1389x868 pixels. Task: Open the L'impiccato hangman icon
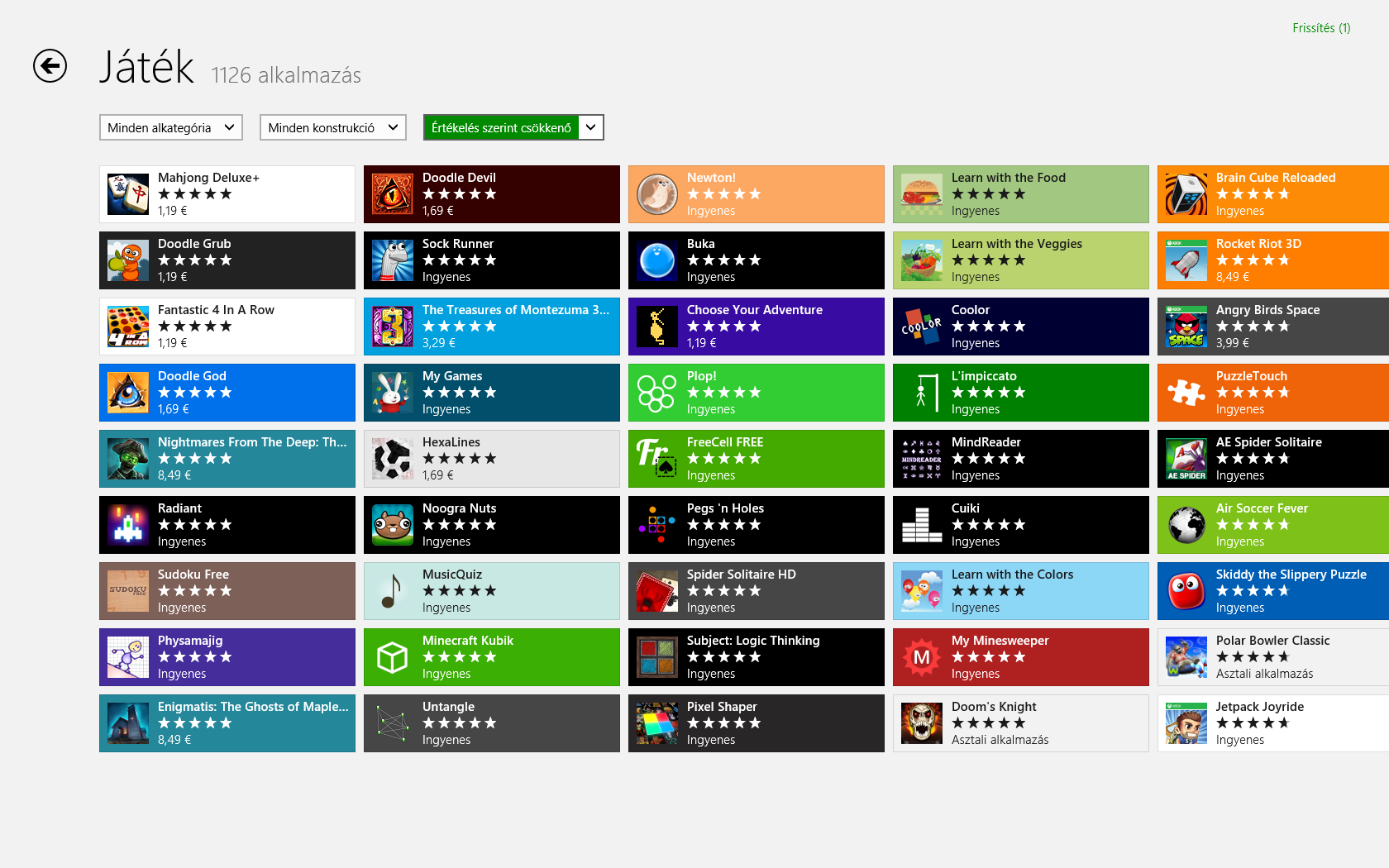click(922, 393)
